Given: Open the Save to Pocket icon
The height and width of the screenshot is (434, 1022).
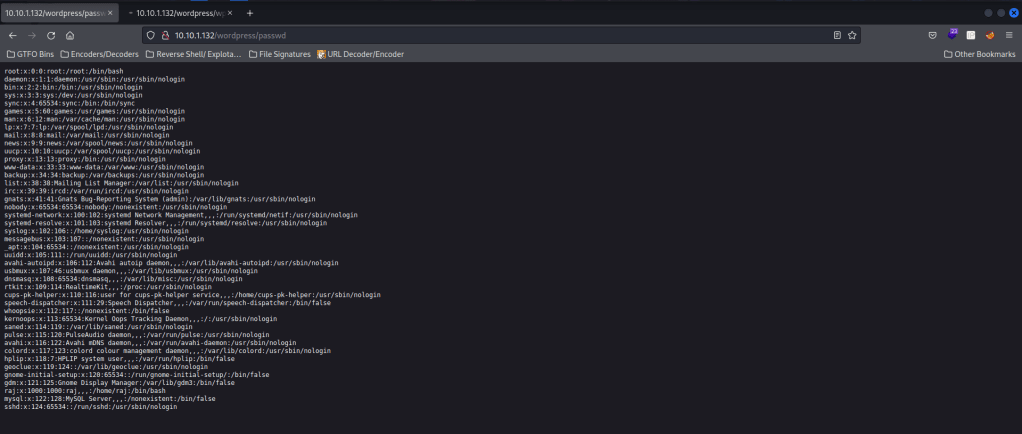Looking at the screenshot, I should point(932,34).
